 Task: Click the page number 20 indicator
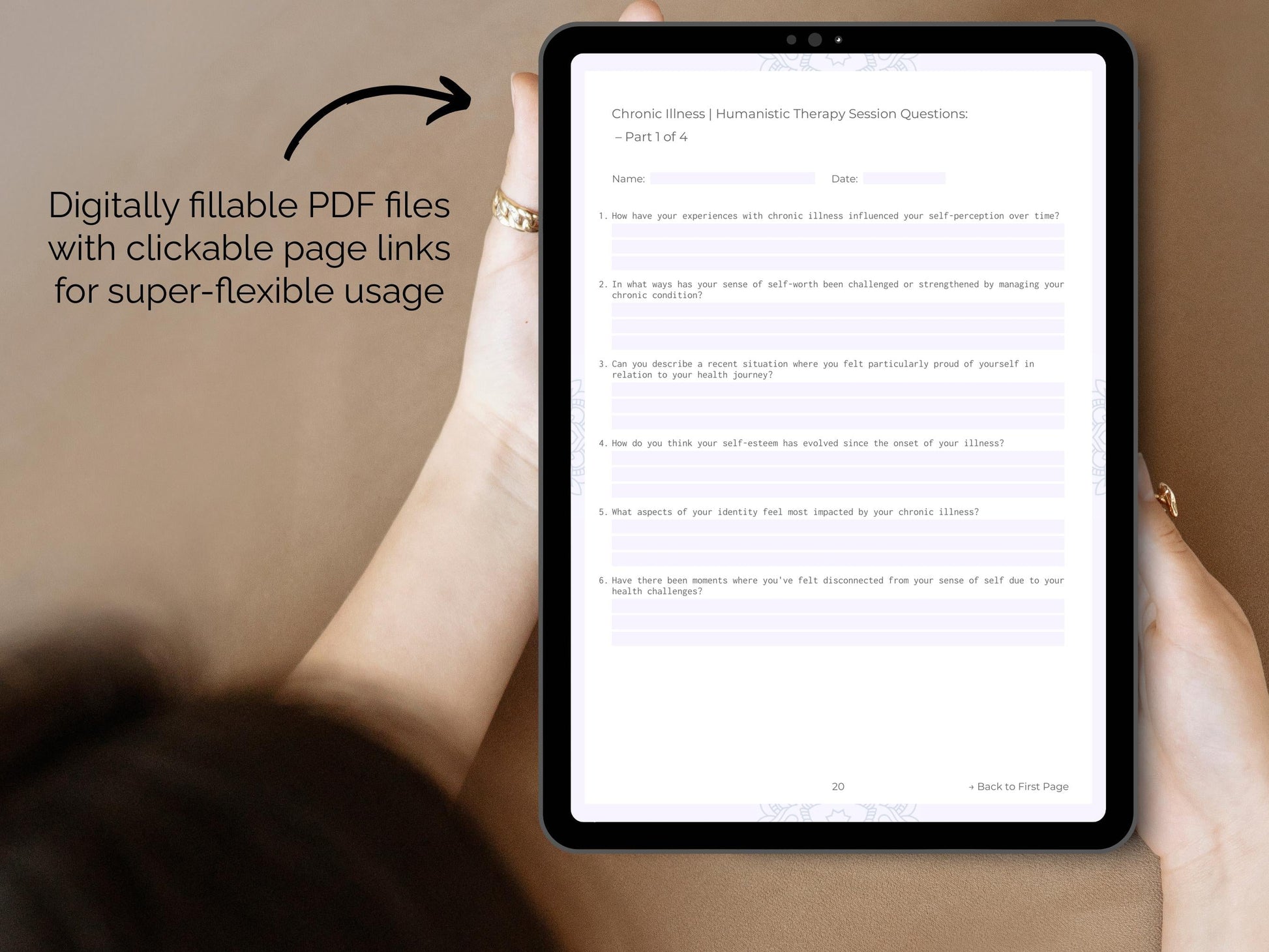838,786
